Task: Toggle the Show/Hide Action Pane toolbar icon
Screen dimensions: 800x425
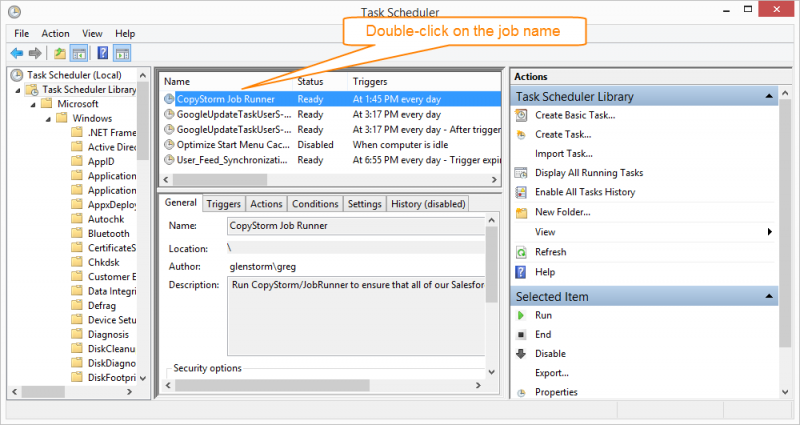Action: tap(122, 53)
